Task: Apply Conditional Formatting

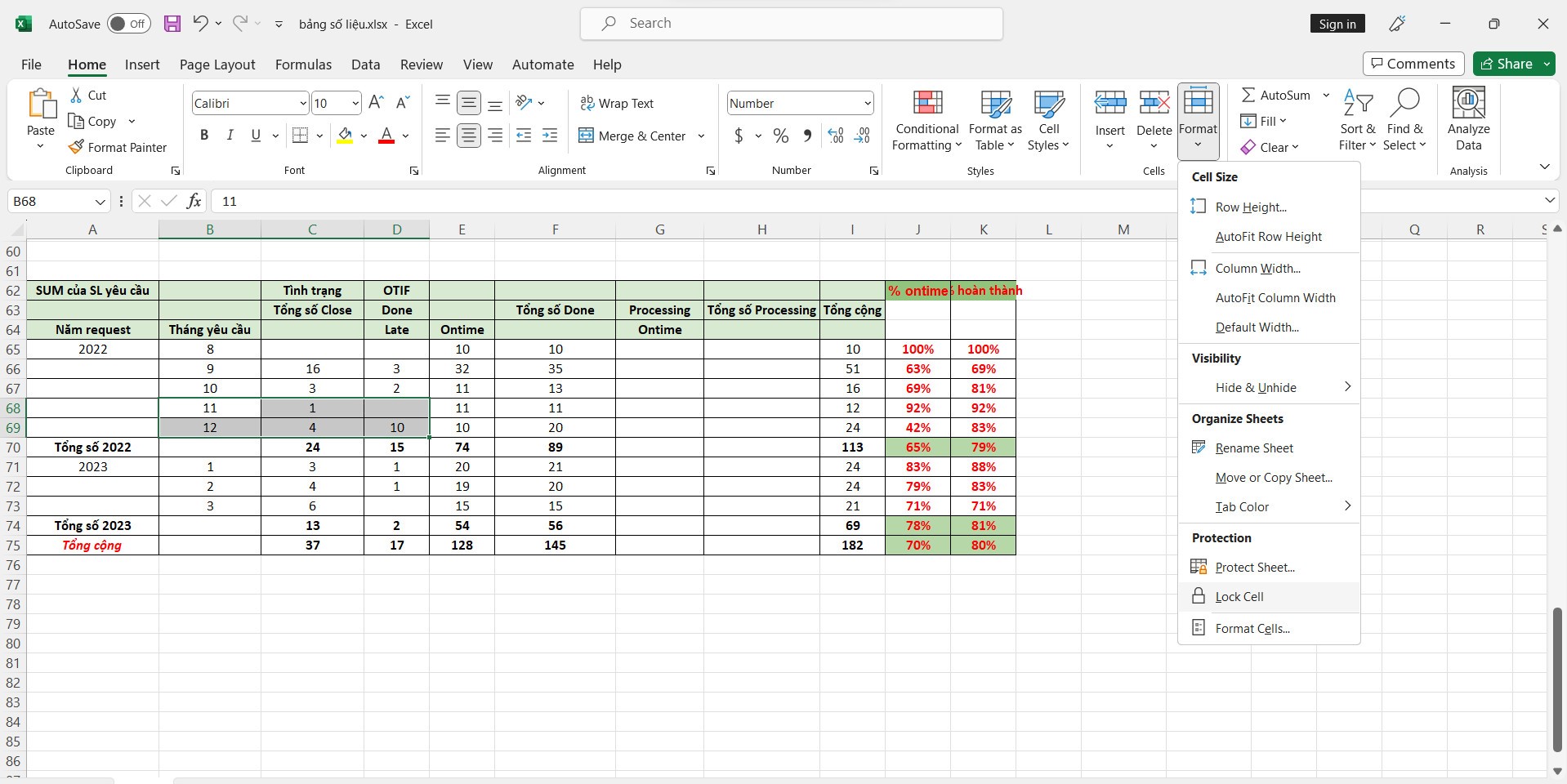Action: click(926, 120)
